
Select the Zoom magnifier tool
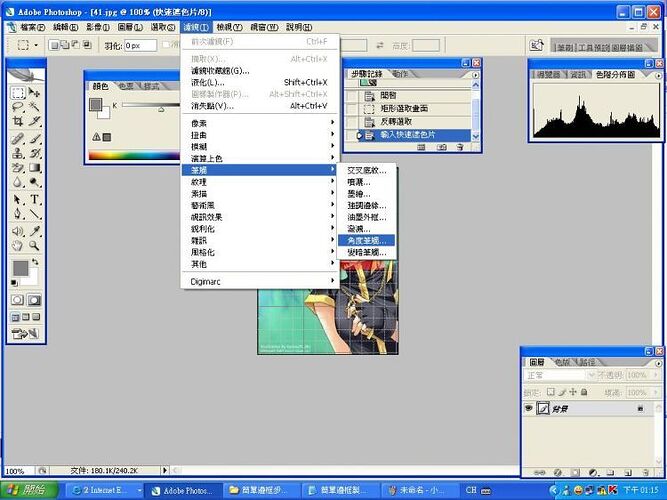click(x=34, y=246)
